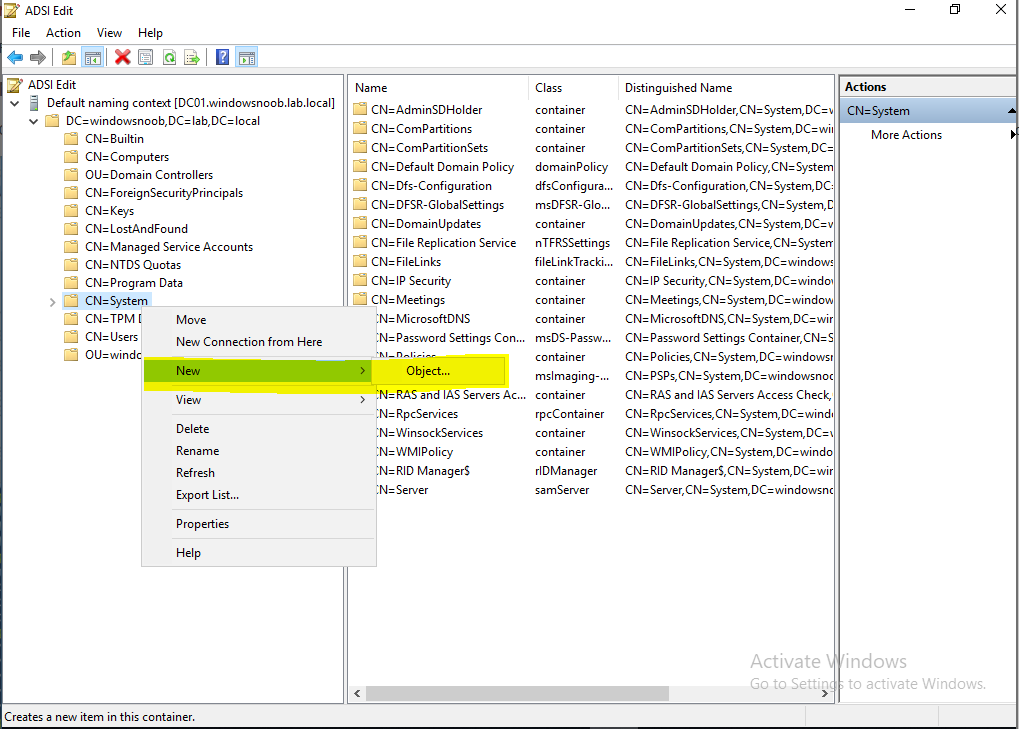The height and width of the screenshot is (729, 1019).
Task: Click the folder icon beside CN=Keys
Action: (71, 211)
